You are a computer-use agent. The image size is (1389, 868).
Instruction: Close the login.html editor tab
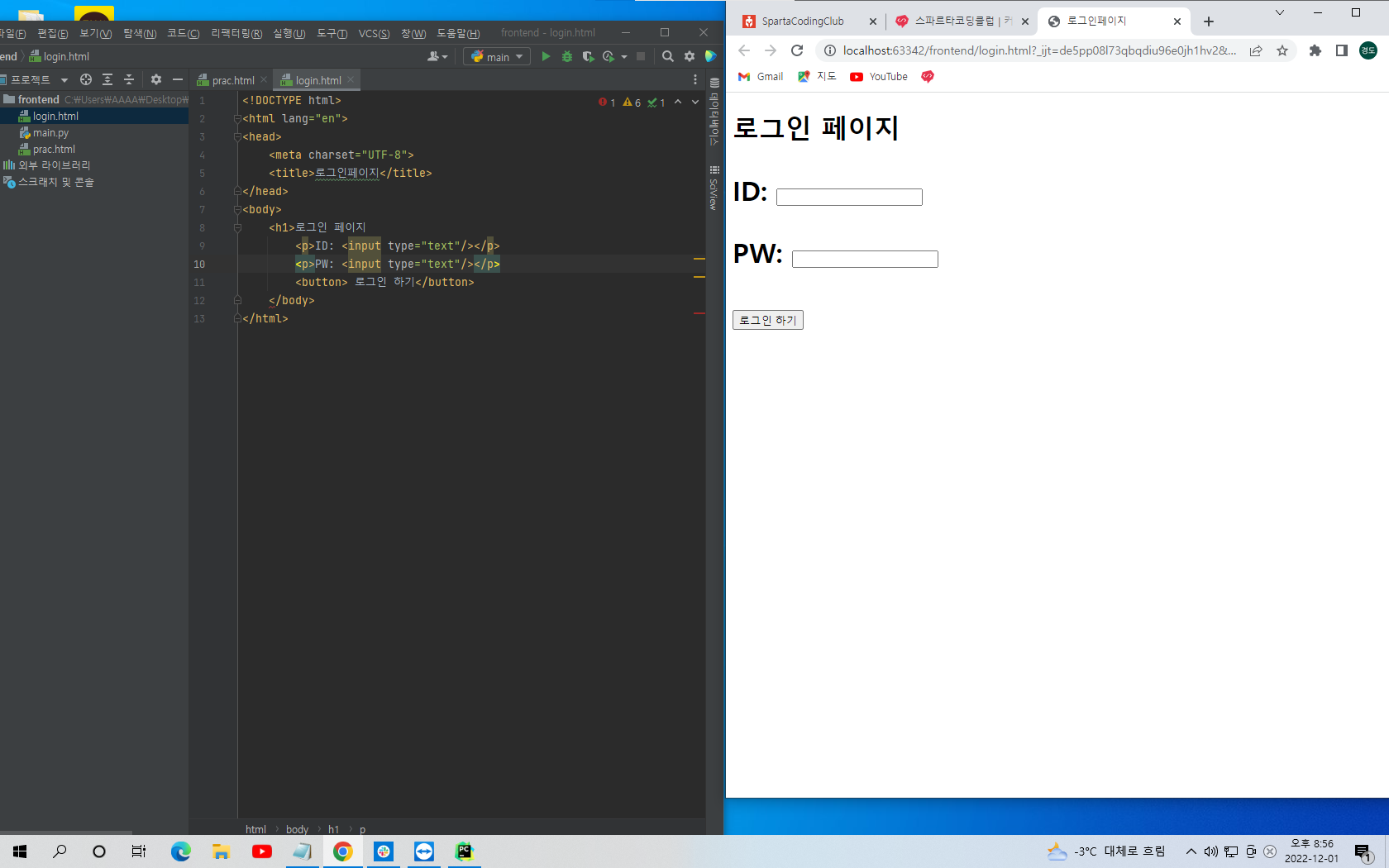[x=351, y=79]
